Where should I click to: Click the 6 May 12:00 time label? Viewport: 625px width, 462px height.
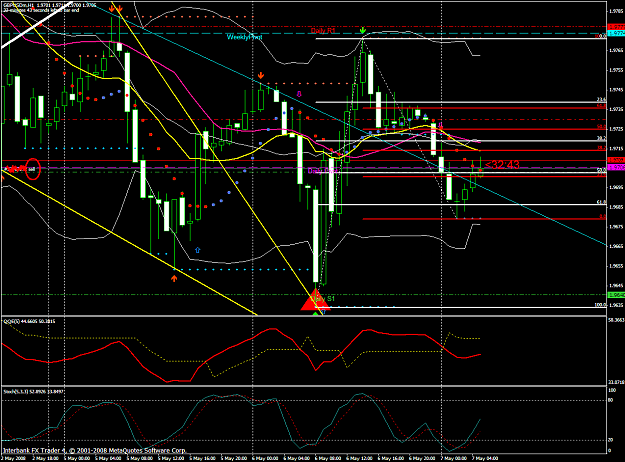(360, 458)
